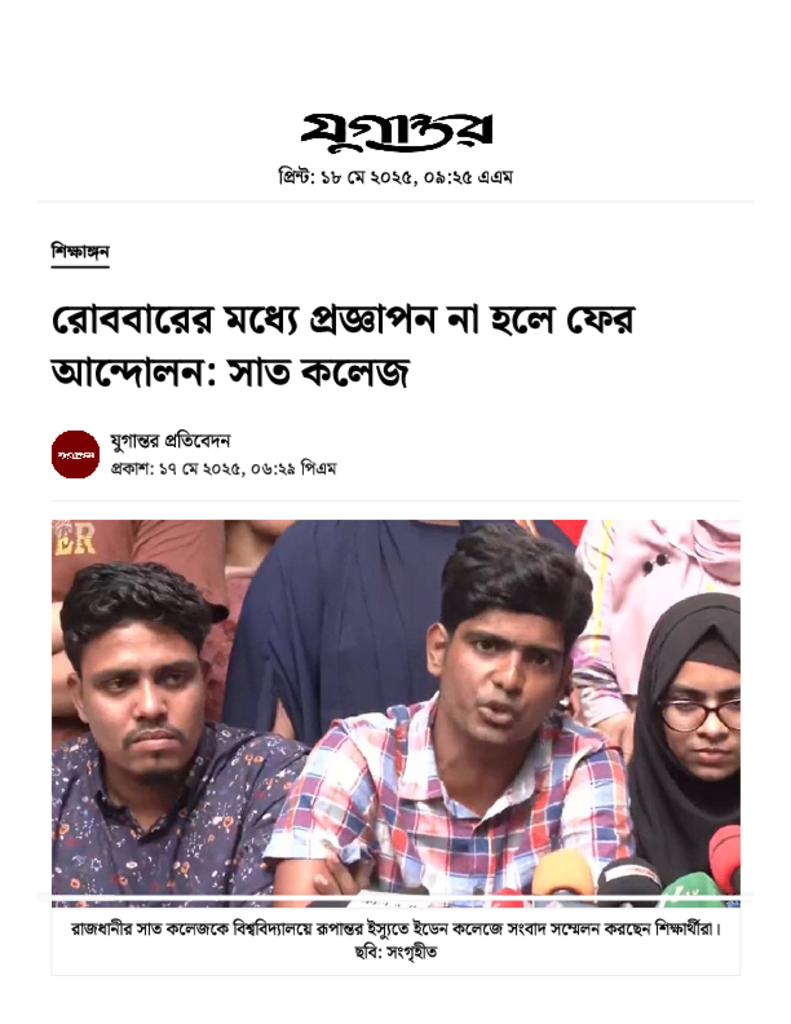Image resolution: width=791 pixels, height=1024 pixels.
Task: Click the green microphone in the photo
Action: point(692,890)
